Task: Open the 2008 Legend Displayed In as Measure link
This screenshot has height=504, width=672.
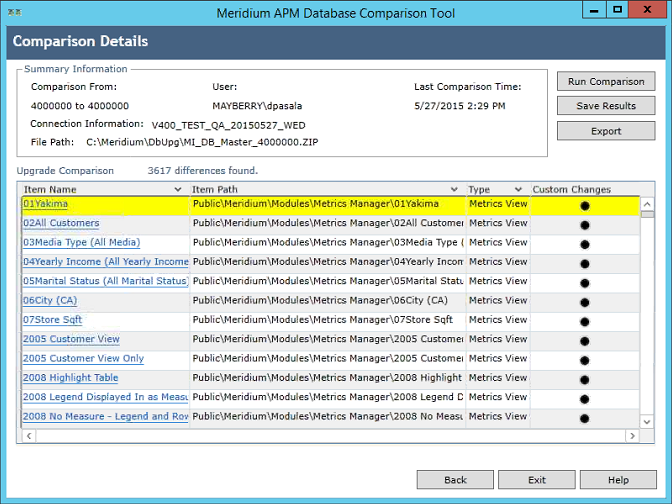Action: click(x=105, y=397)
